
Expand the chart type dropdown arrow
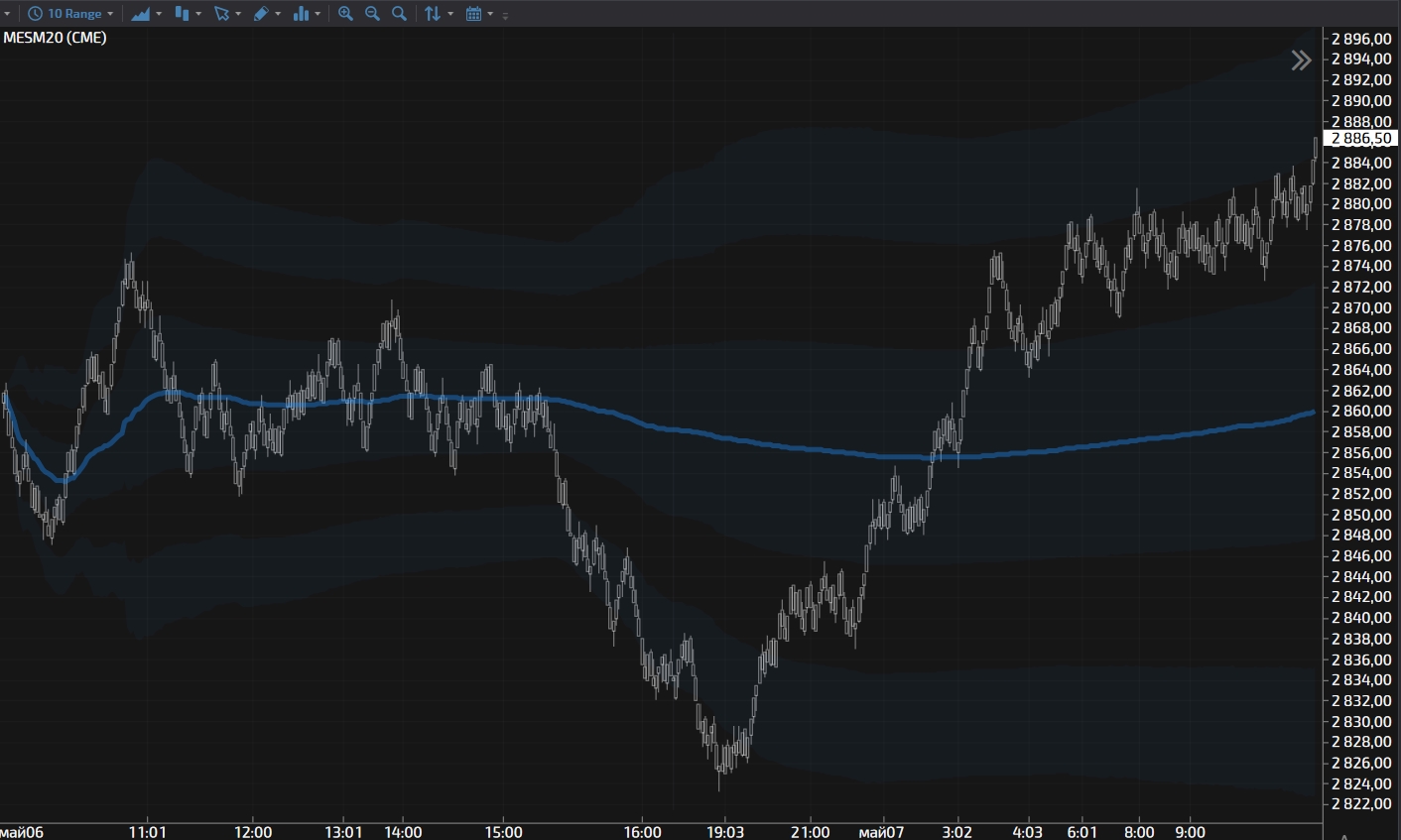[x=159, y=14]
